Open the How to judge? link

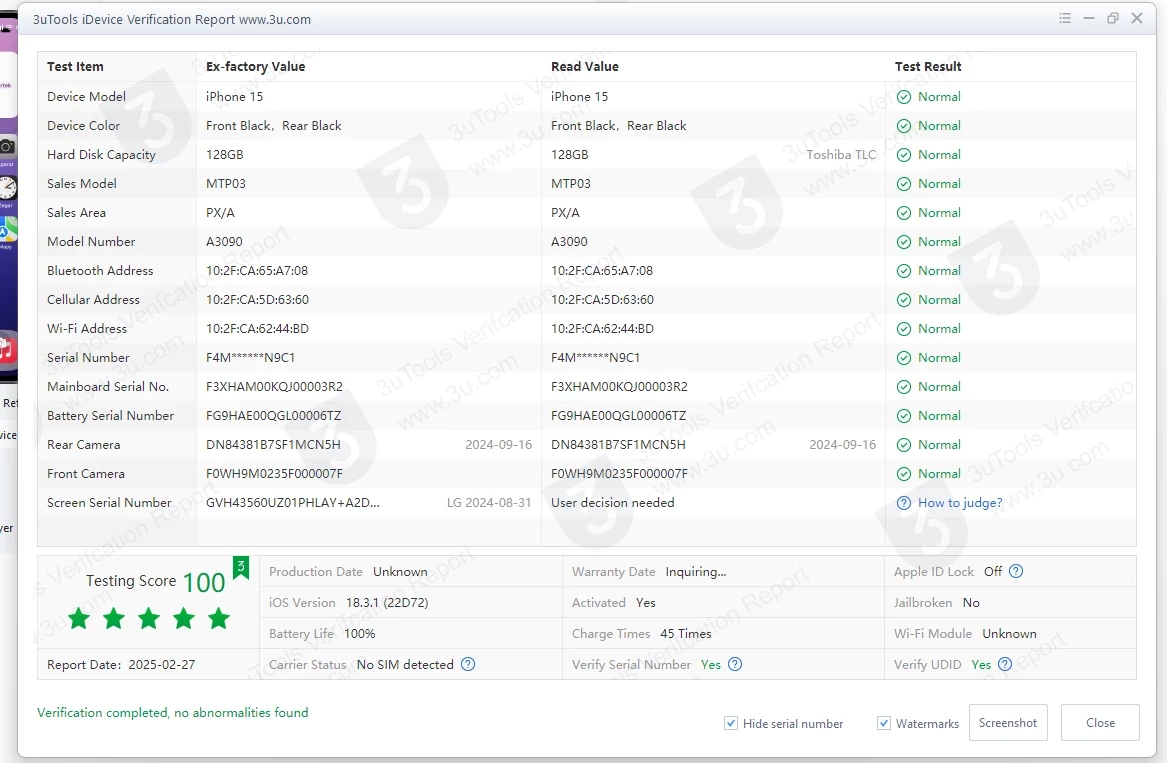[959, 503]
